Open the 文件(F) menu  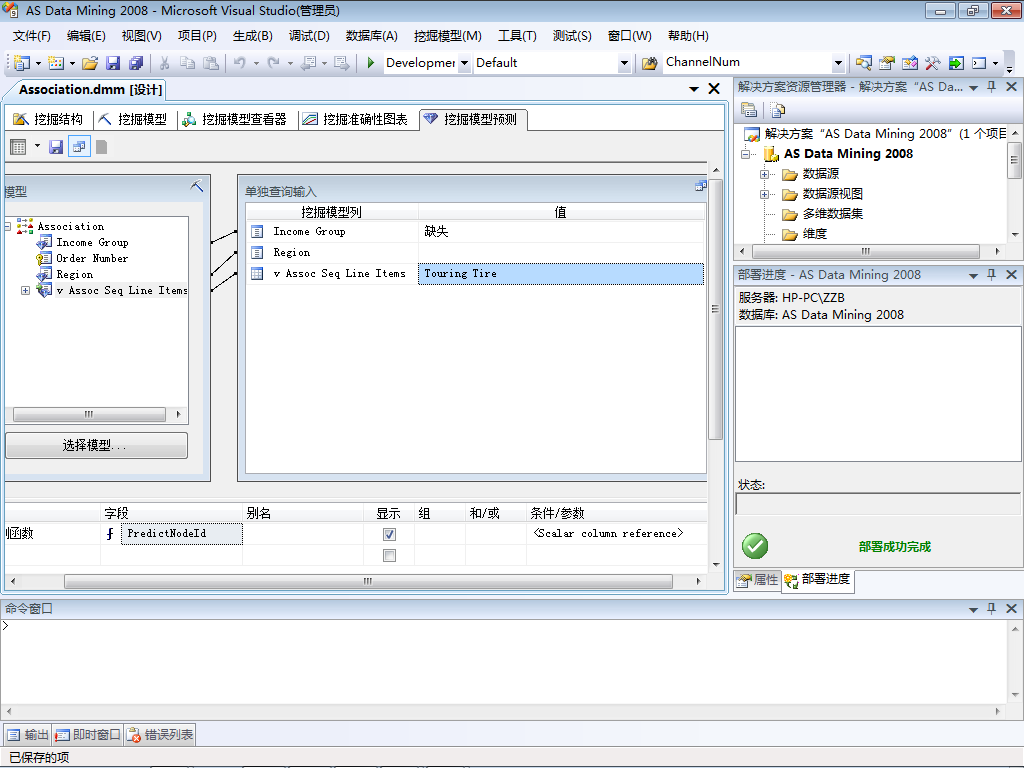click(31, 36)
